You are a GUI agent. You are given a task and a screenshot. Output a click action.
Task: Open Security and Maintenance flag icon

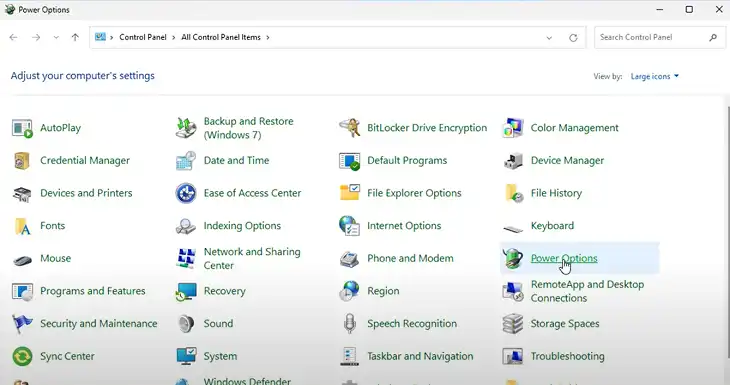22,324
